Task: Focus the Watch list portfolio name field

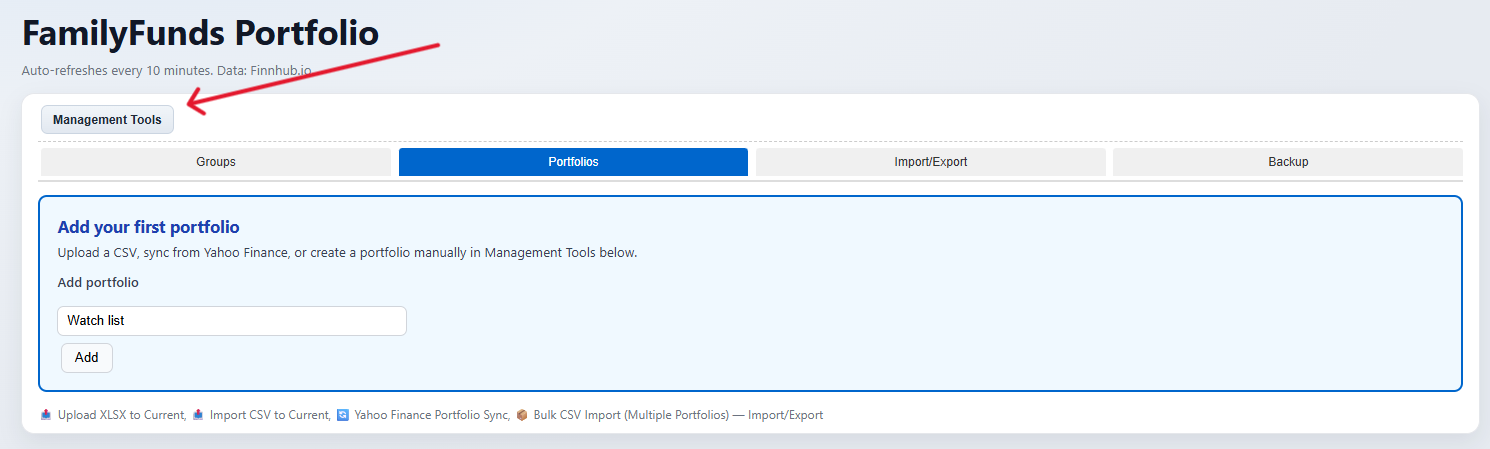Action: tap(232, 321)
